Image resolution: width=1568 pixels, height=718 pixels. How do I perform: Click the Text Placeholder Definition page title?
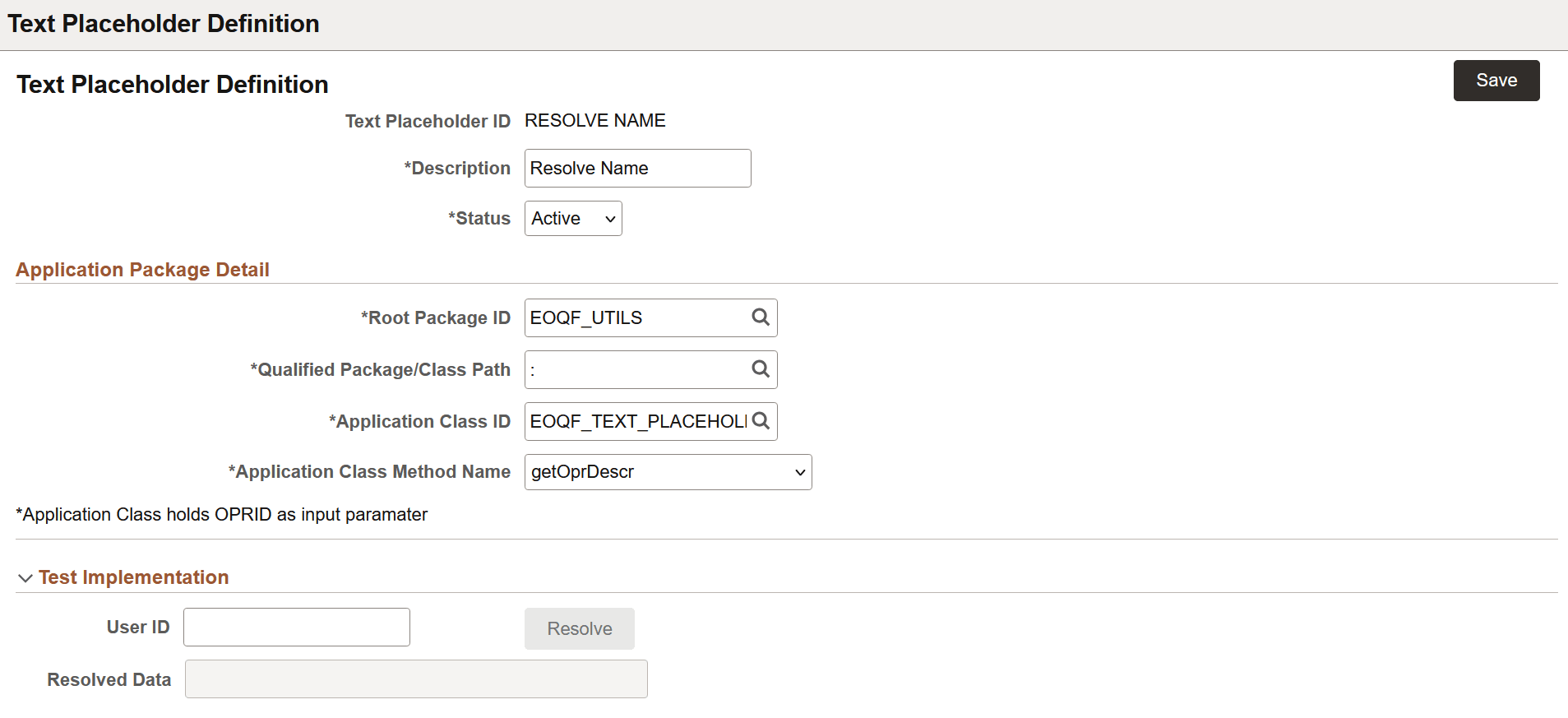click(171, 84)
